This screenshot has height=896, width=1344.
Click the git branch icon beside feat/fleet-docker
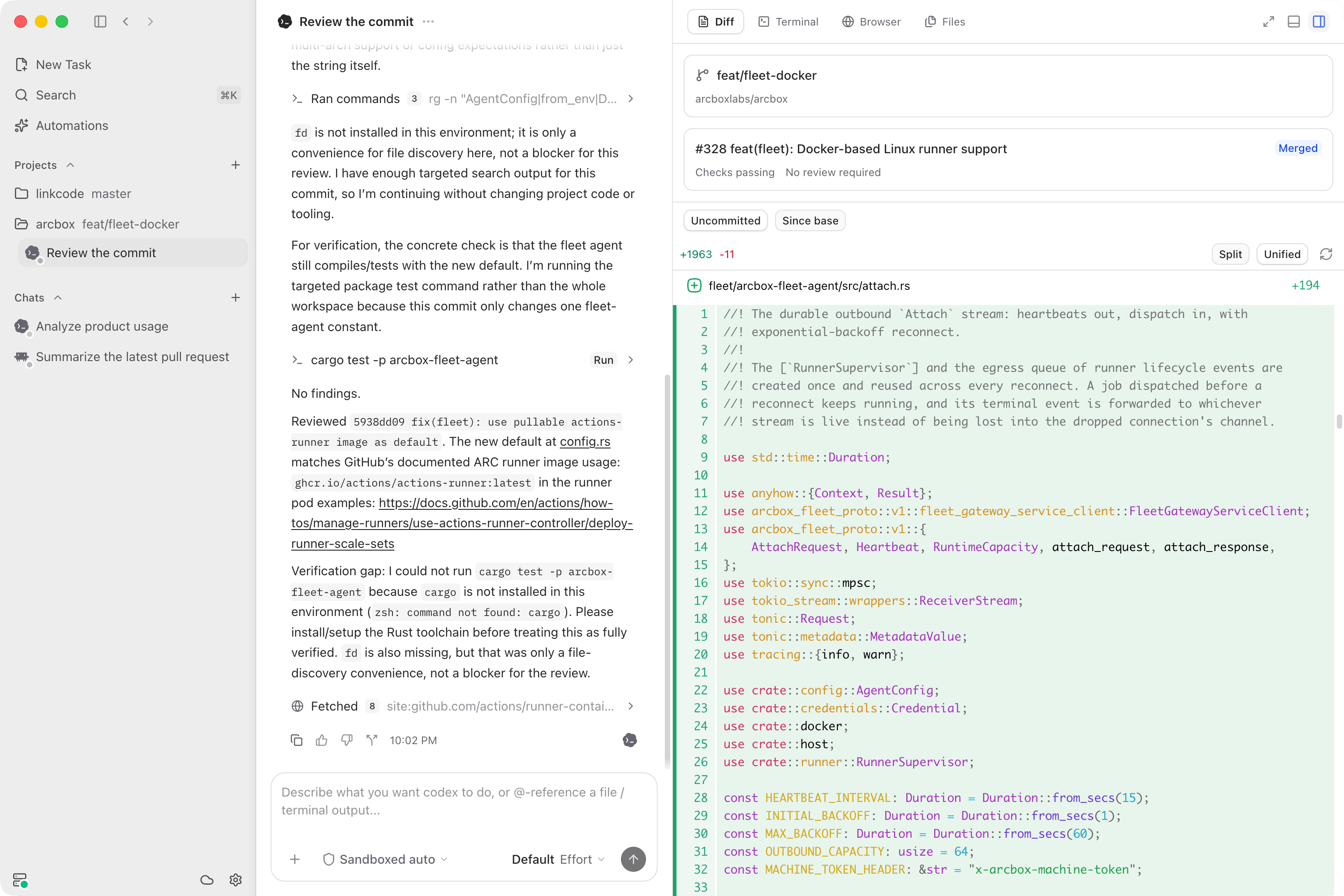click(x=702, y=75)
